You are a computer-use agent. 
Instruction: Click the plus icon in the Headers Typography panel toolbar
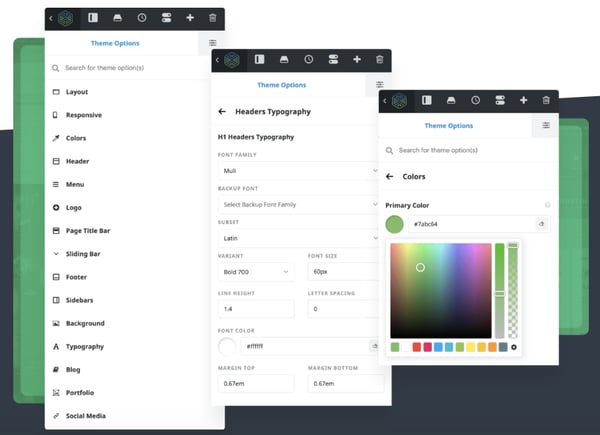pos(356,60)
